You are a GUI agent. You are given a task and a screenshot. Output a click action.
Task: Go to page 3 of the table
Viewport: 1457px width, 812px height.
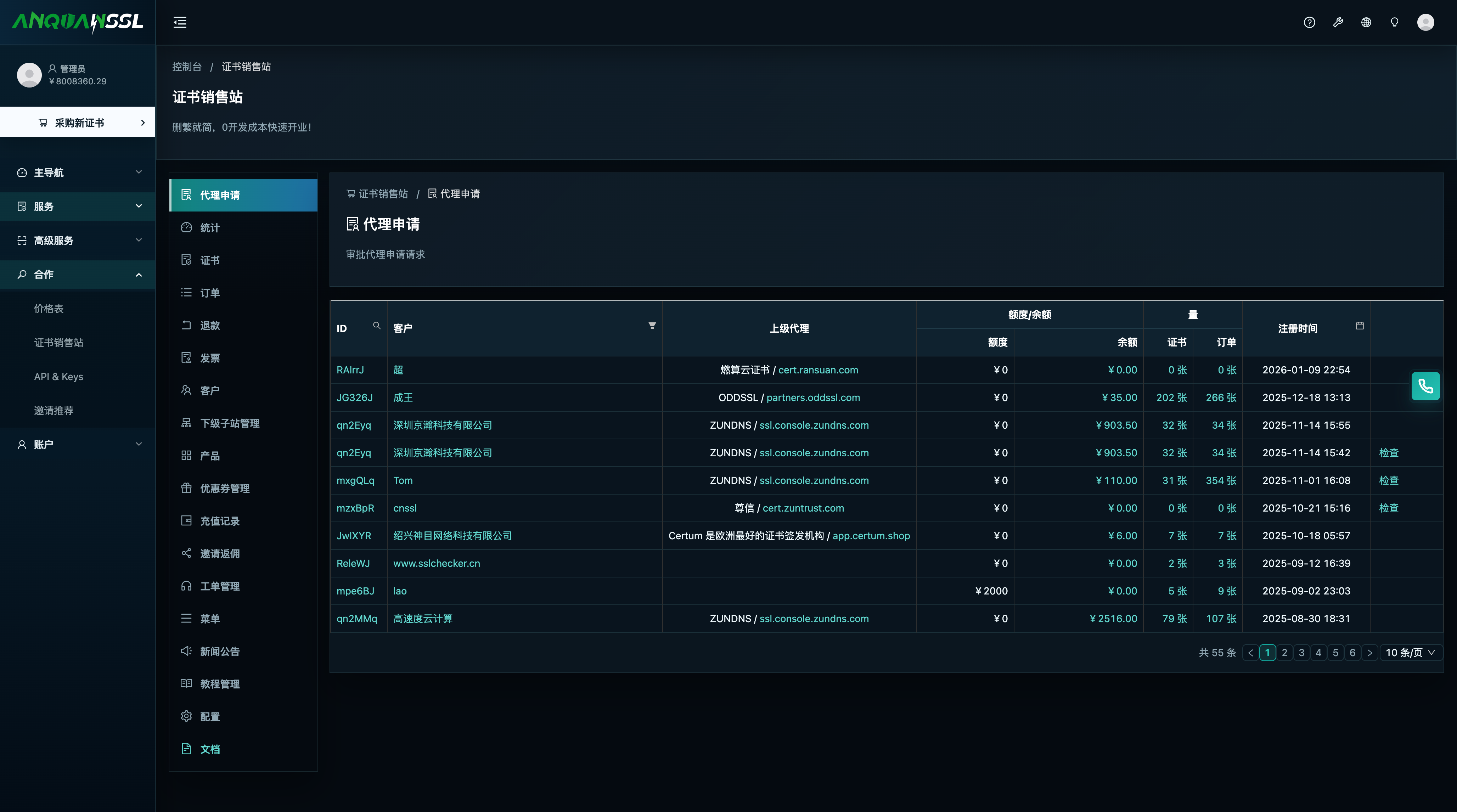(x=1301, y=653)
